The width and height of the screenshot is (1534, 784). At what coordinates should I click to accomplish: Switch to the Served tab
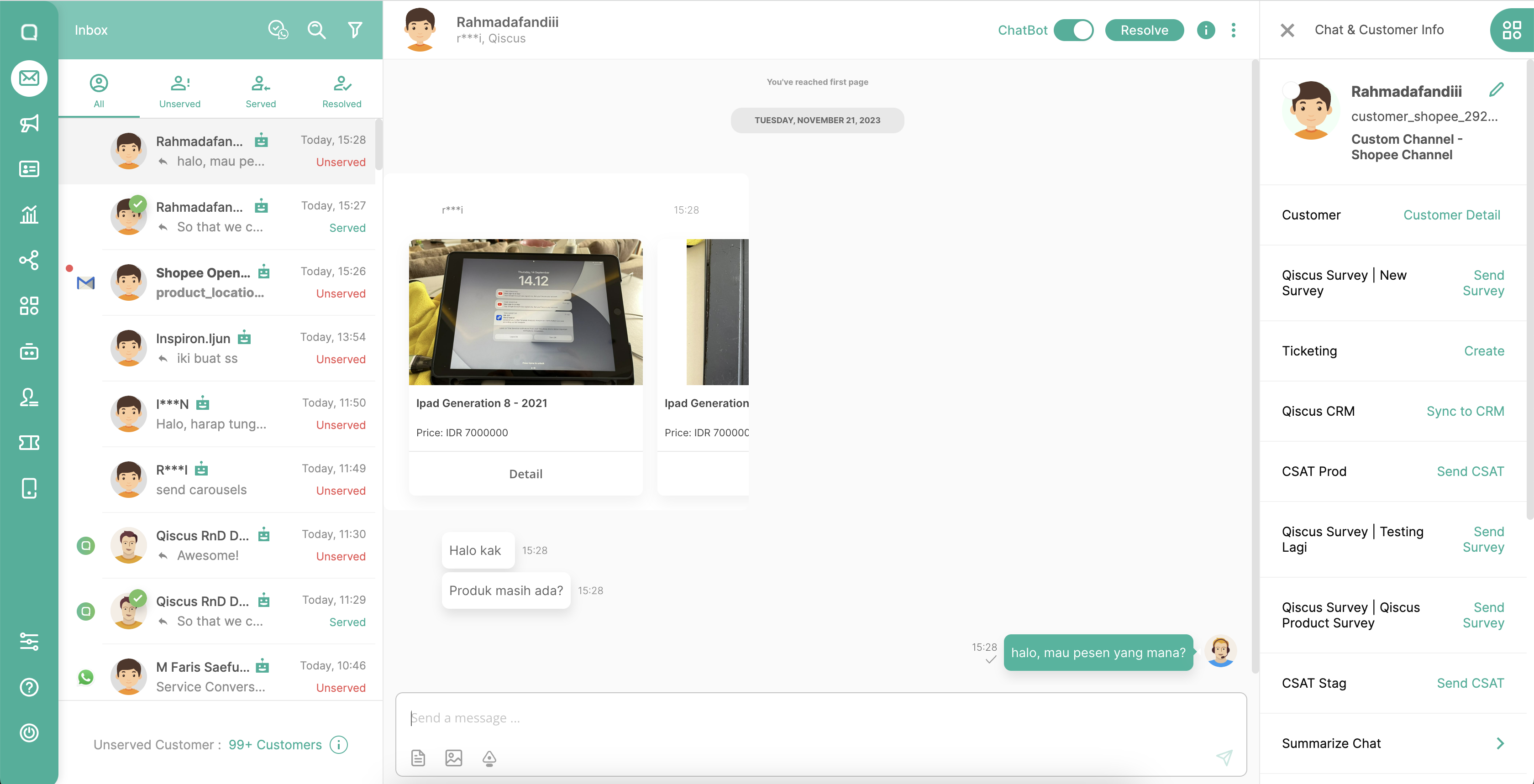click(x=261, y=91)
